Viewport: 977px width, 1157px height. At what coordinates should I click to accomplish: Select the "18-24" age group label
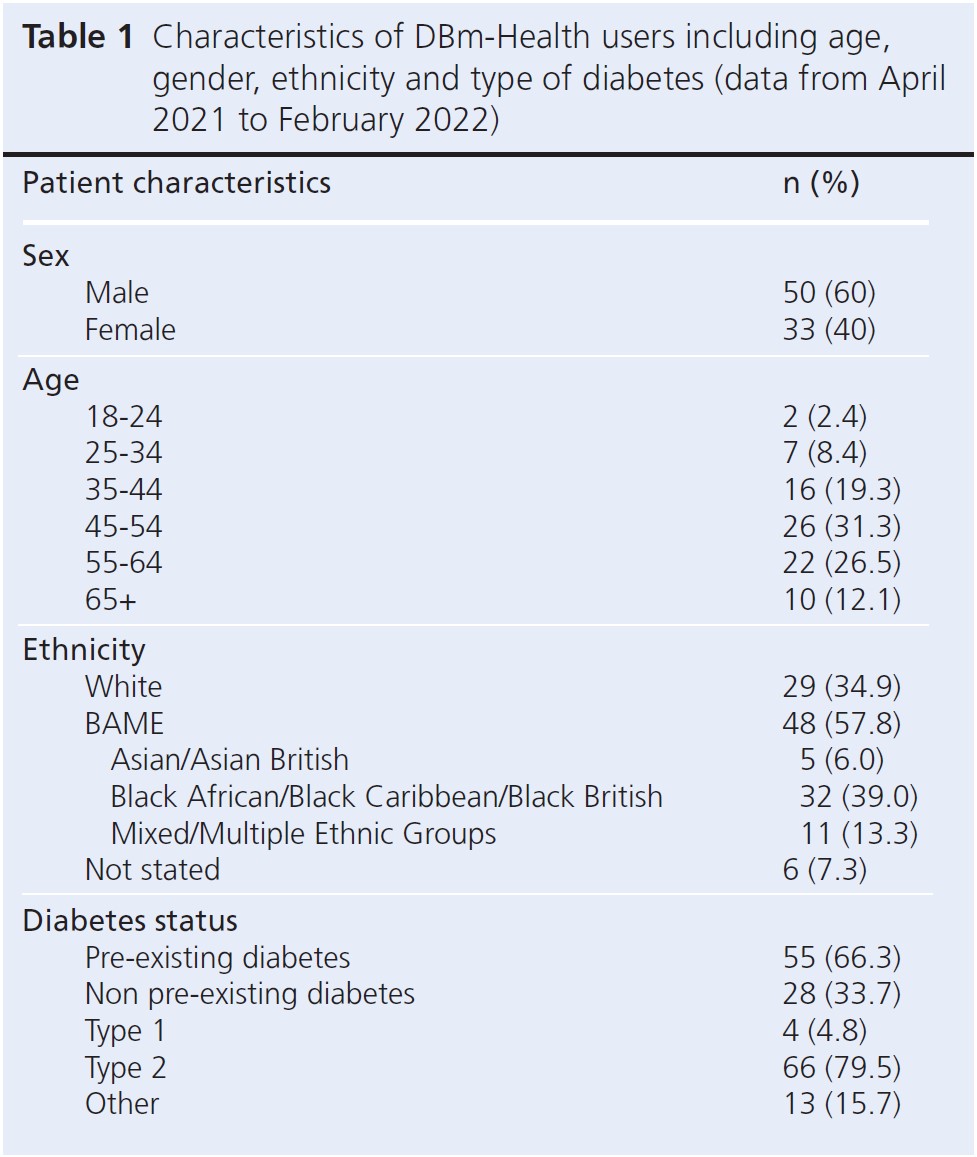(123, 417)
